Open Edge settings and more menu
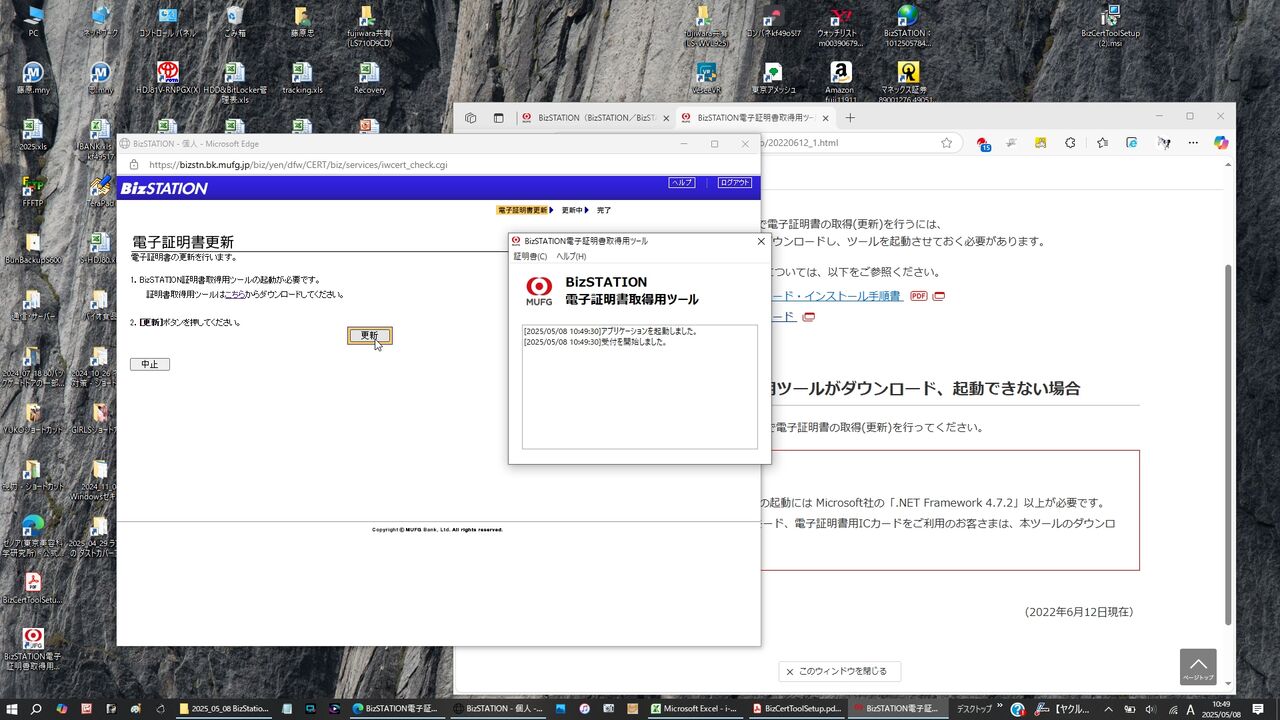This screenshot has width=1280, height=720. [1193, 143]
